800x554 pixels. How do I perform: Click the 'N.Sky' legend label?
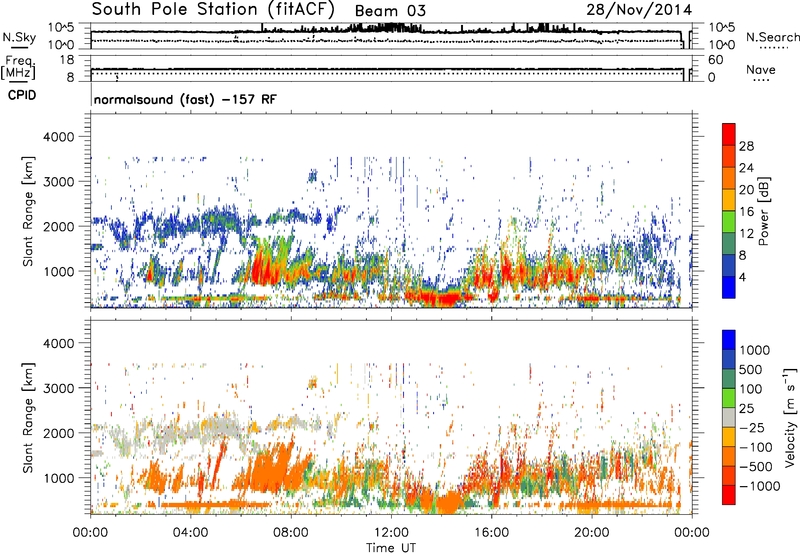coord(19,37)
